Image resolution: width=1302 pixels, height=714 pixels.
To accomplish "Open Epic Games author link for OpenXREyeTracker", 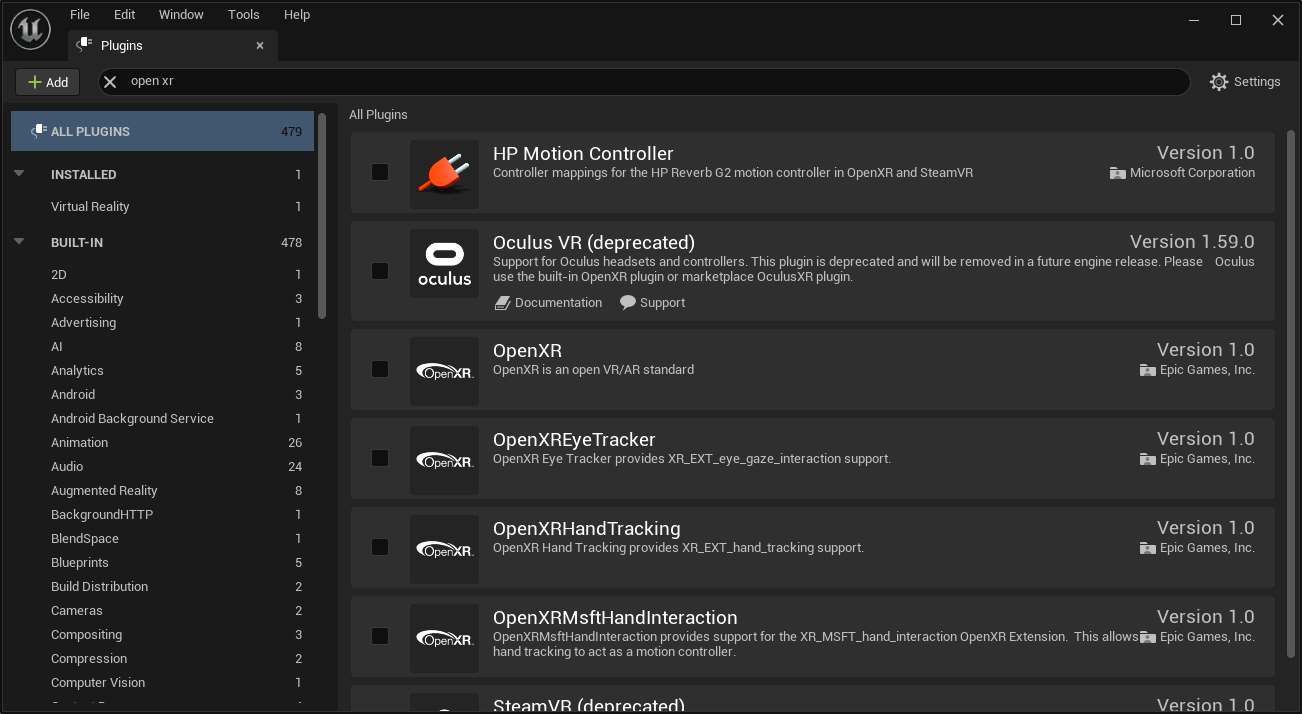I will [1197, 459].
